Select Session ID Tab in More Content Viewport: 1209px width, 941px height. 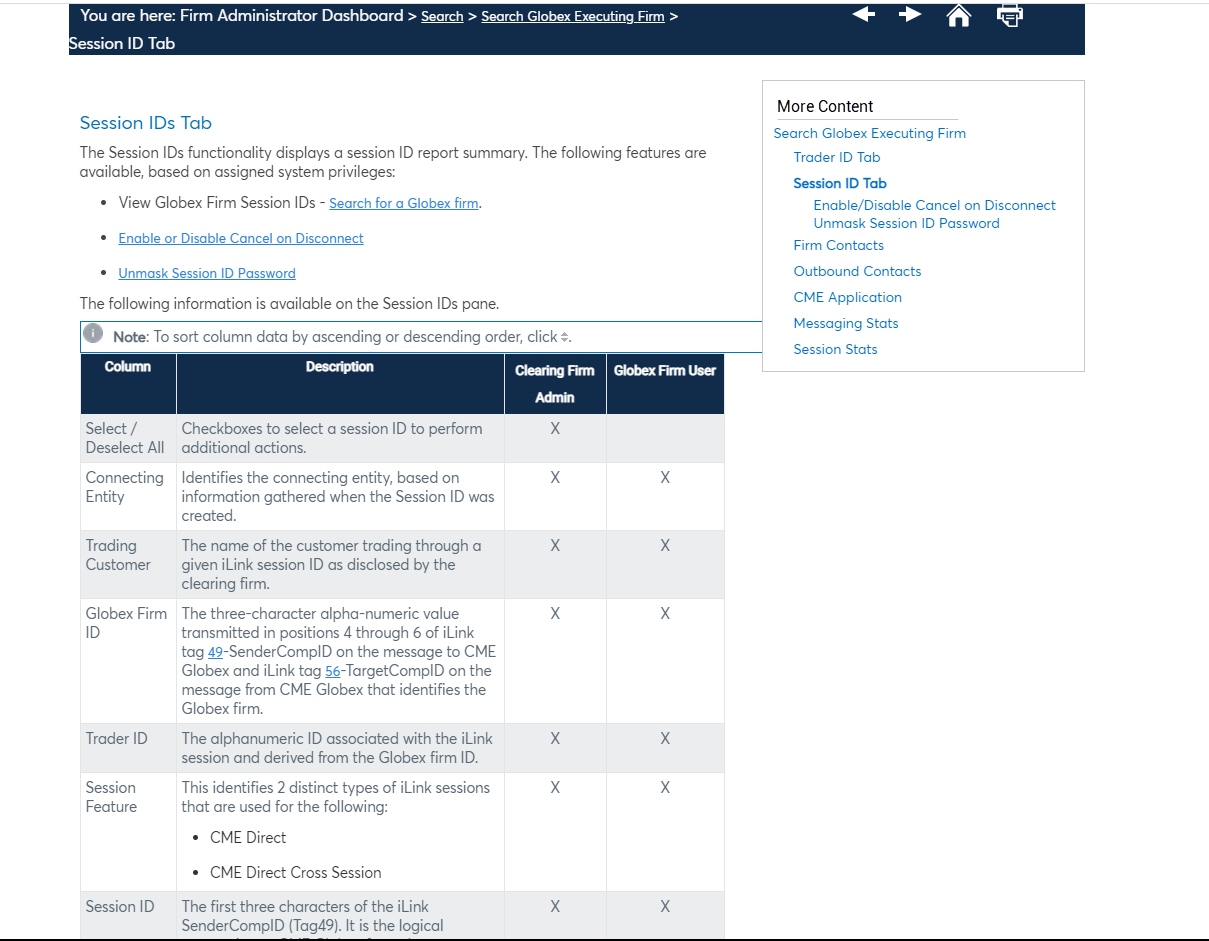[x=840, y=183]
